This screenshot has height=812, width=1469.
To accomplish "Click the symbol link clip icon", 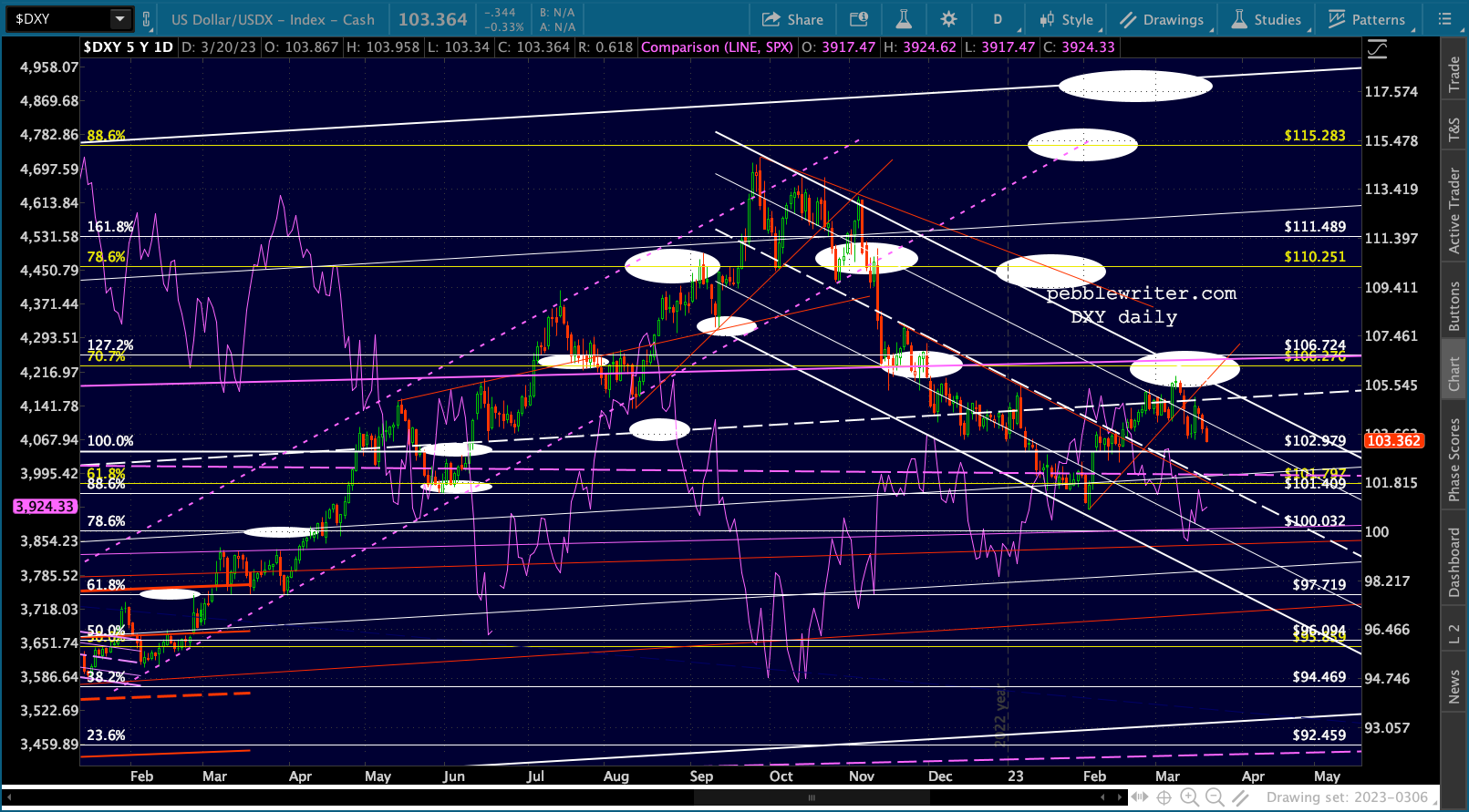I will [x=146, y=18].
